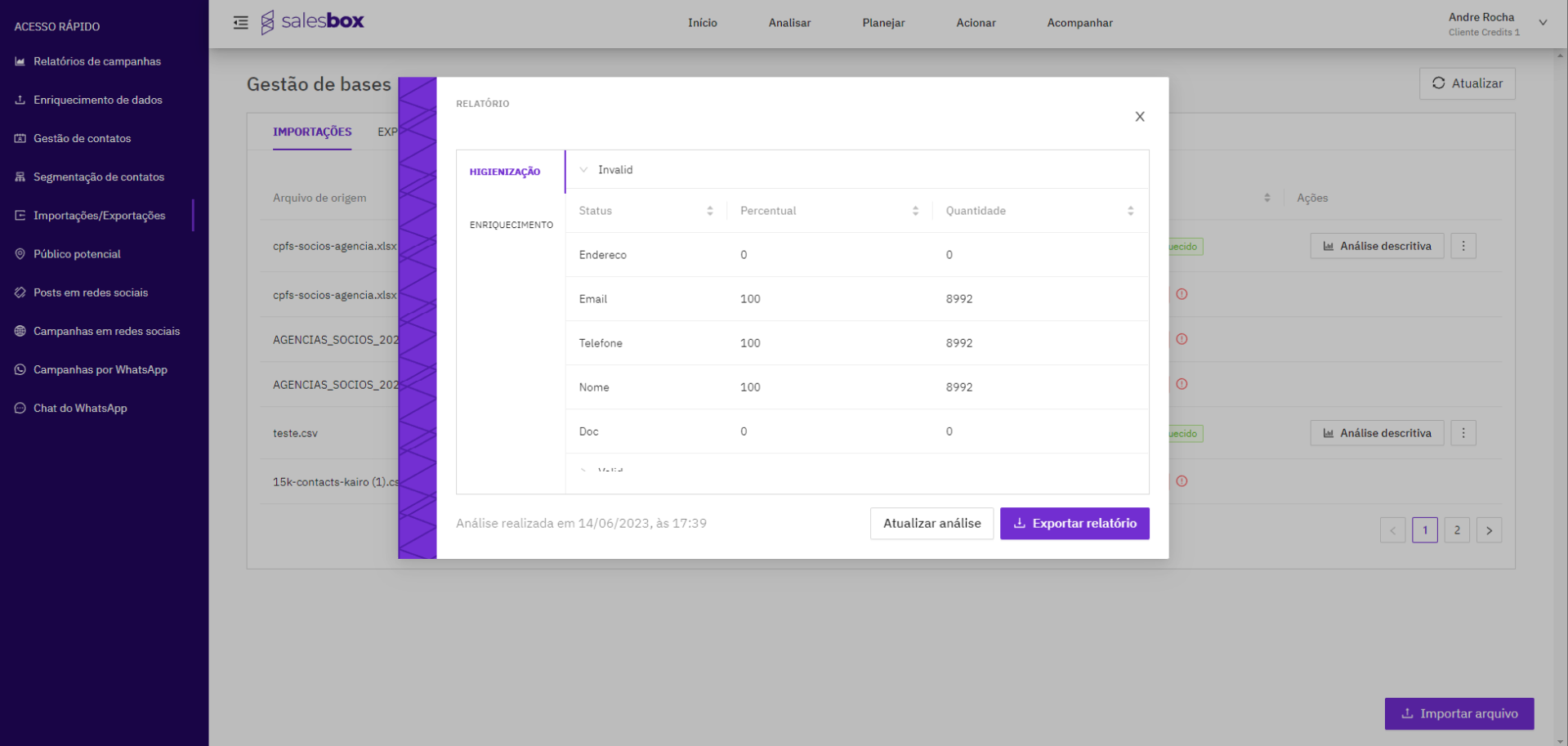Click the Importar arquivo button
The height and width of the screenshot is (746, 1568).
[1459, 713]
